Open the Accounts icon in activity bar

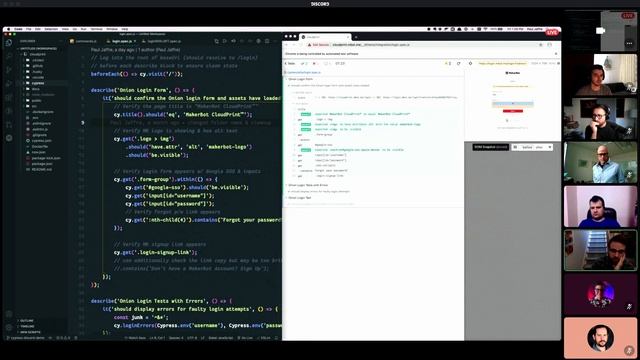(9, 314)
